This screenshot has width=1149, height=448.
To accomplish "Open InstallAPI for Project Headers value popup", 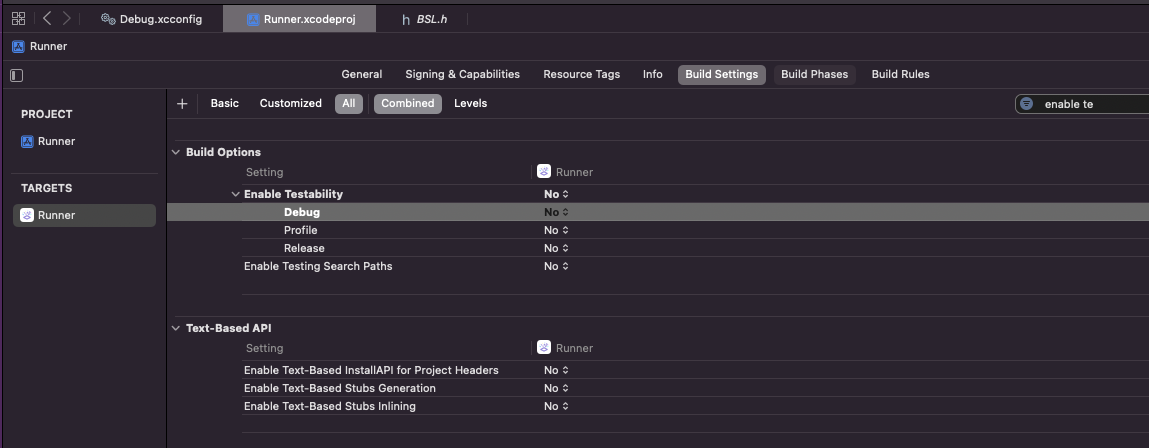I will pos(556,370).
